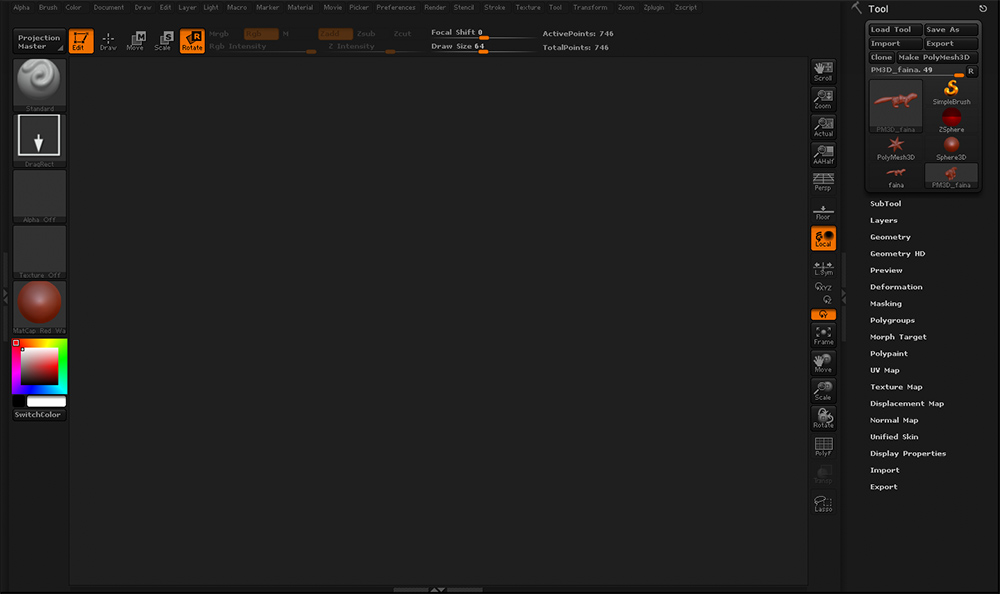Click the Load Tool button

coord(895,29)
